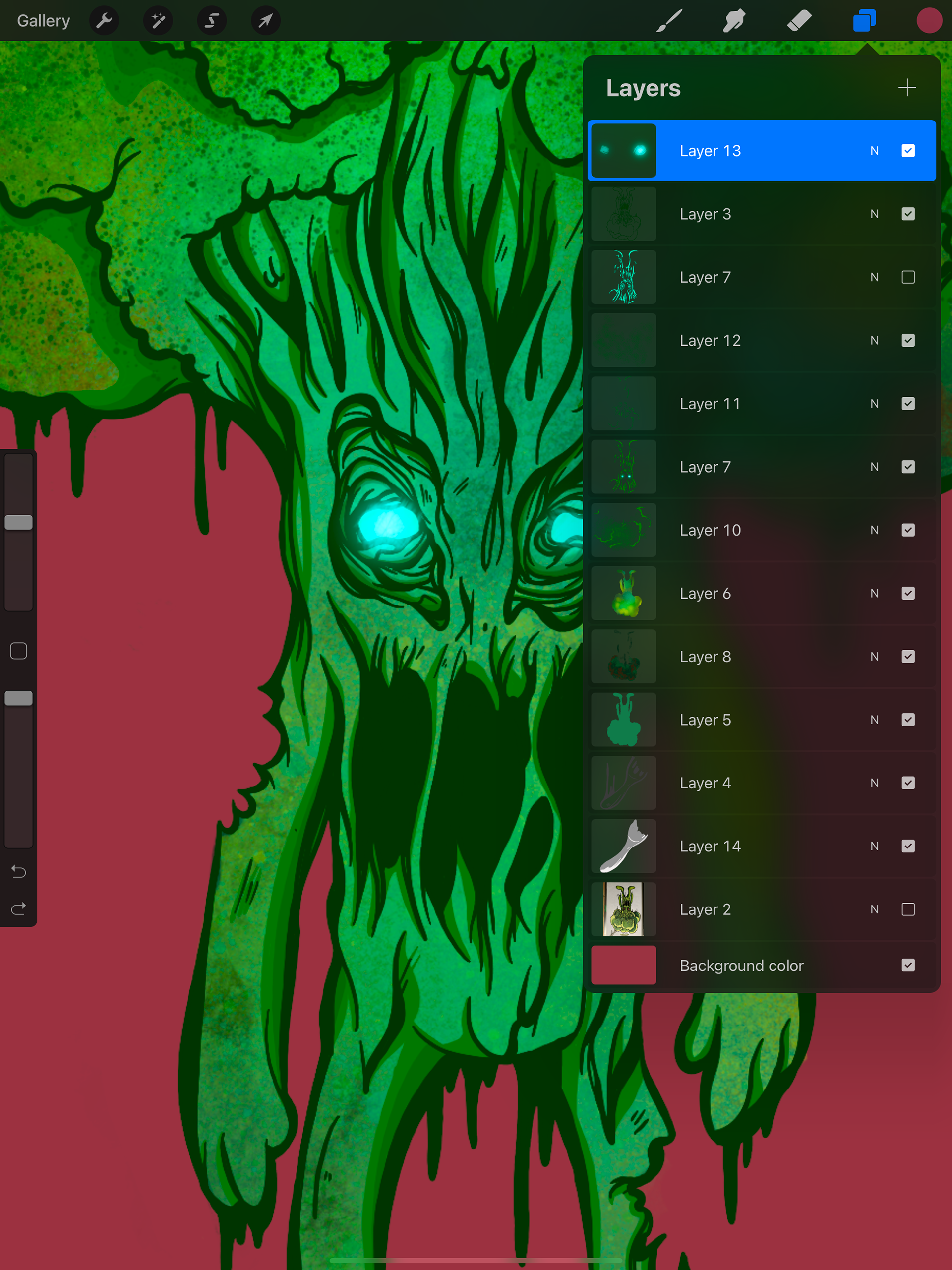Activate the Transform arrow tool

[x=265, y=21]
